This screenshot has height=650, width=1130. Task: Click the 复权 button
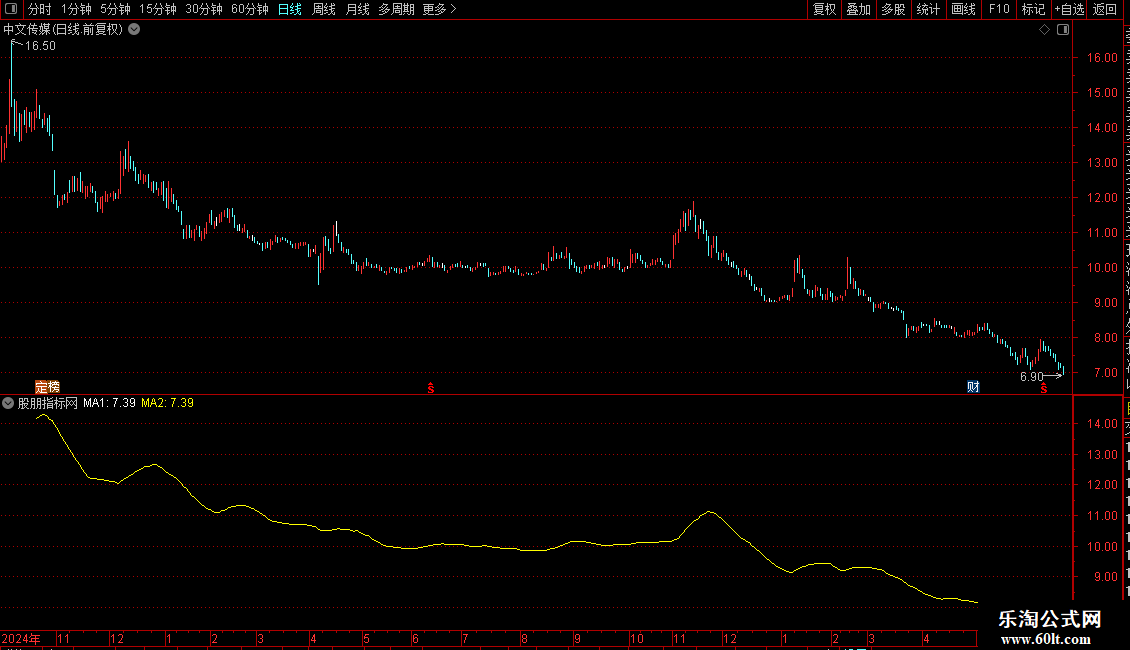[x=824, y=9]
